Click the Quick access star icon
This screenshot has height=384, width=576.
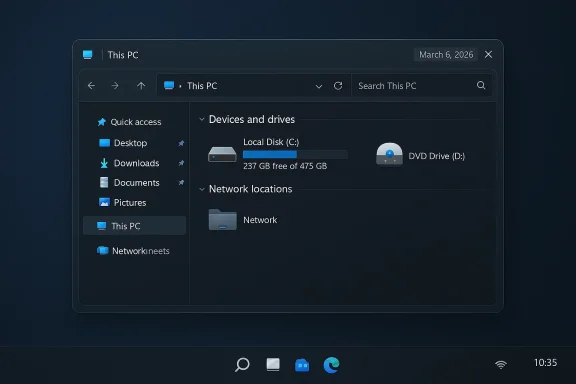[102, 122]
